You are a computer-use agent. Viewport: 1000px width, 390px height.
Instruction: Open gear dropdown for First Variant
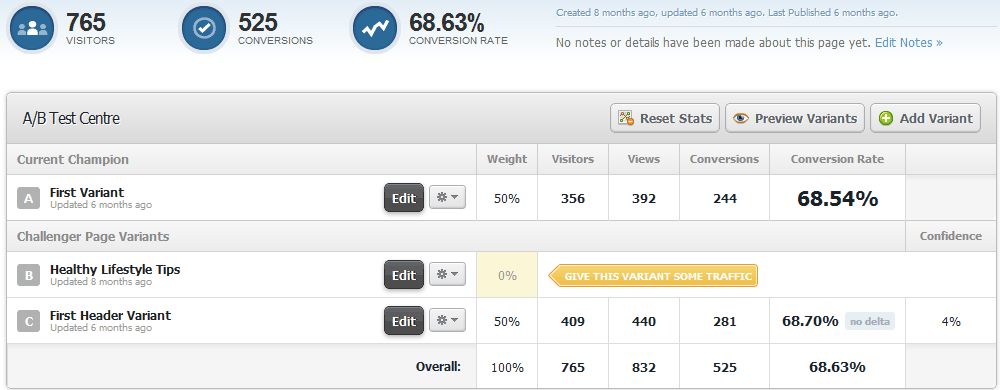point(447,198)
